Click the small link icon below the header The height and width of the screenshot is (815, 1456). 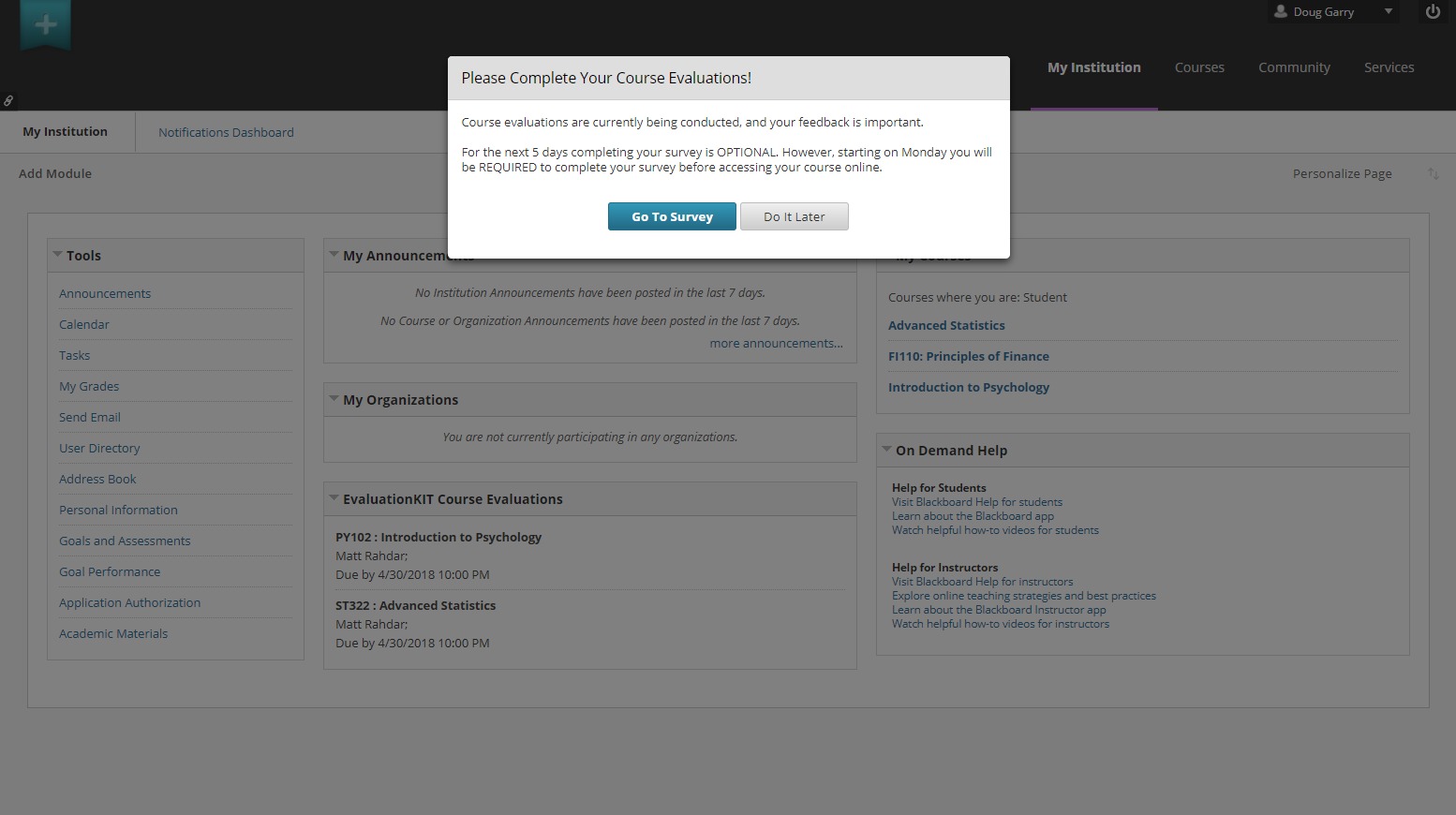(8, 101)
